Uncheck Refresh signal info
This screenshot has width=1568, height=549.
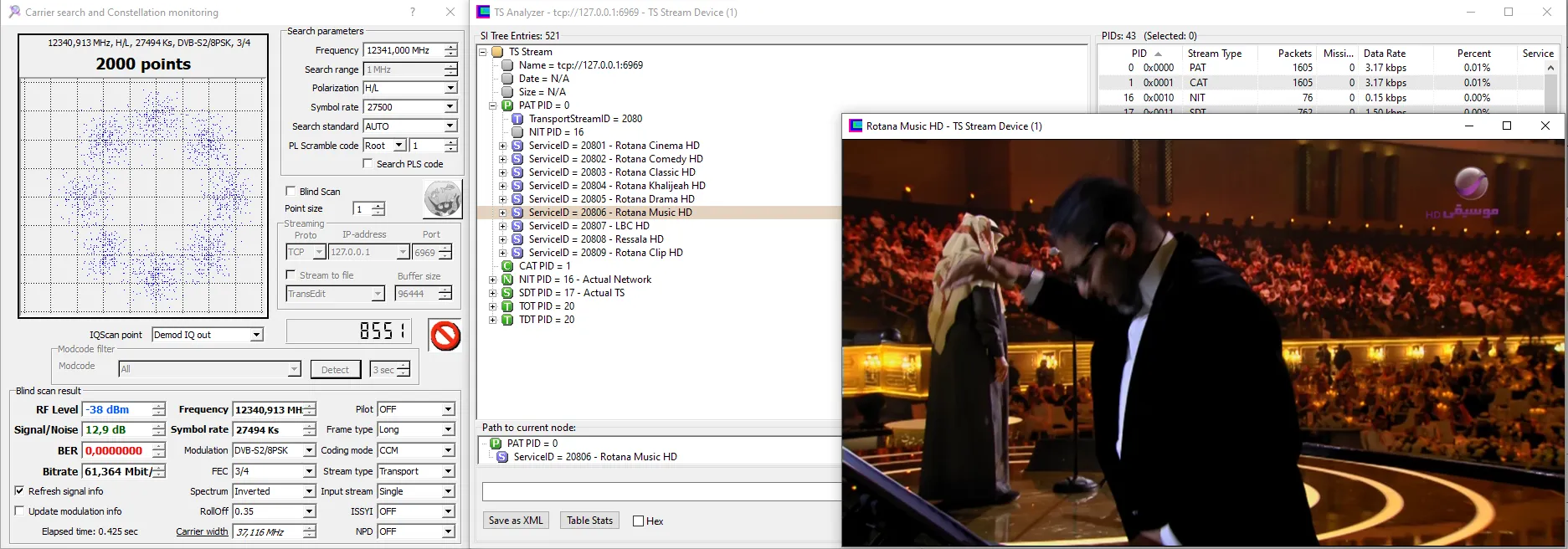19,491
